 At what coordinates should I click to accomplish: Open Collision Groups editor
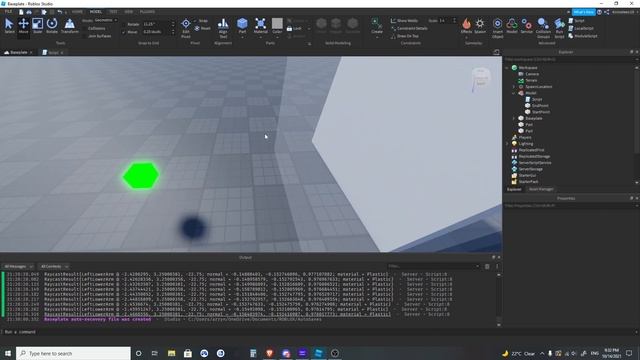click(x=543, y=27)
